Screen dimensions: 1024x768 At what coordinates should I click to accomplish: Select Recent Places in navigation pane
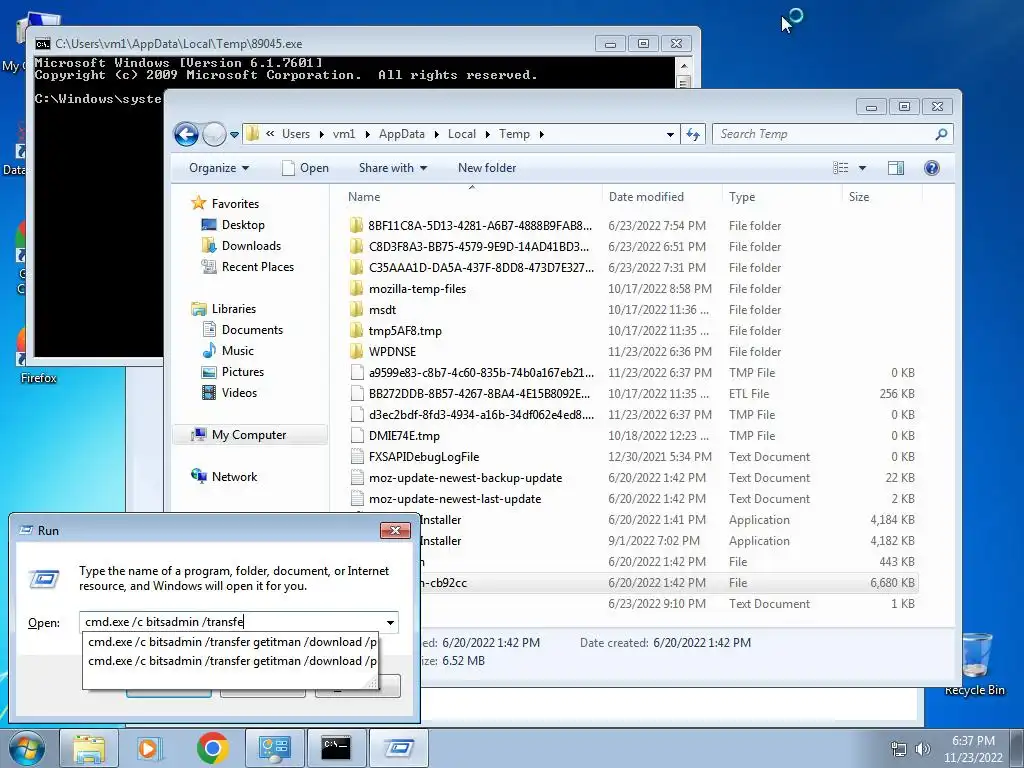coord(248,266)
